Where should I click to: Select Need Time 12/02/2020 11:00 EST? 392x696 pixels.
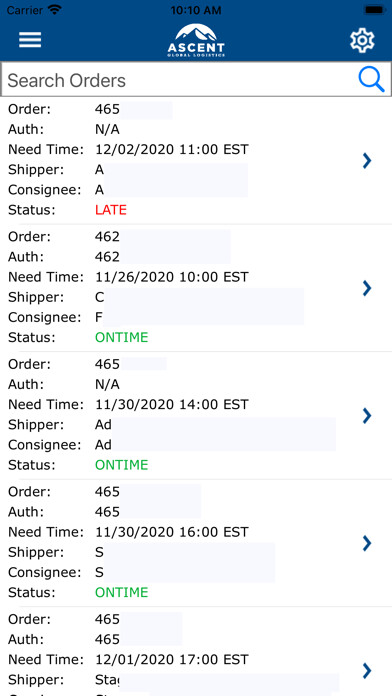click(172, 149)
